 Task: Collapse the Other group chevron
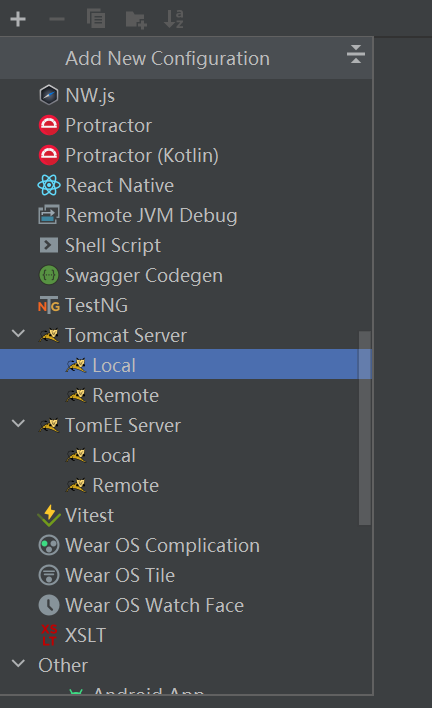(19, 663)
